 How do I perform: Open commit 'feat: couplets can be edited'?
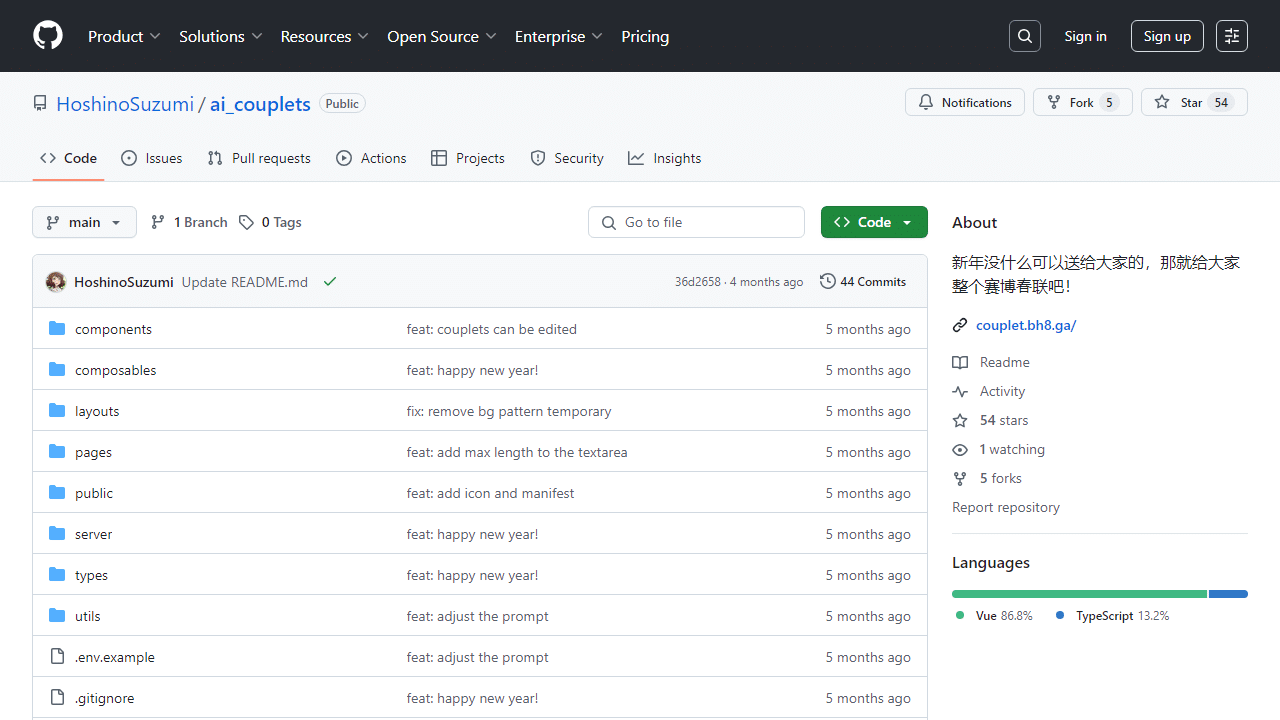(x=492, y=329)
